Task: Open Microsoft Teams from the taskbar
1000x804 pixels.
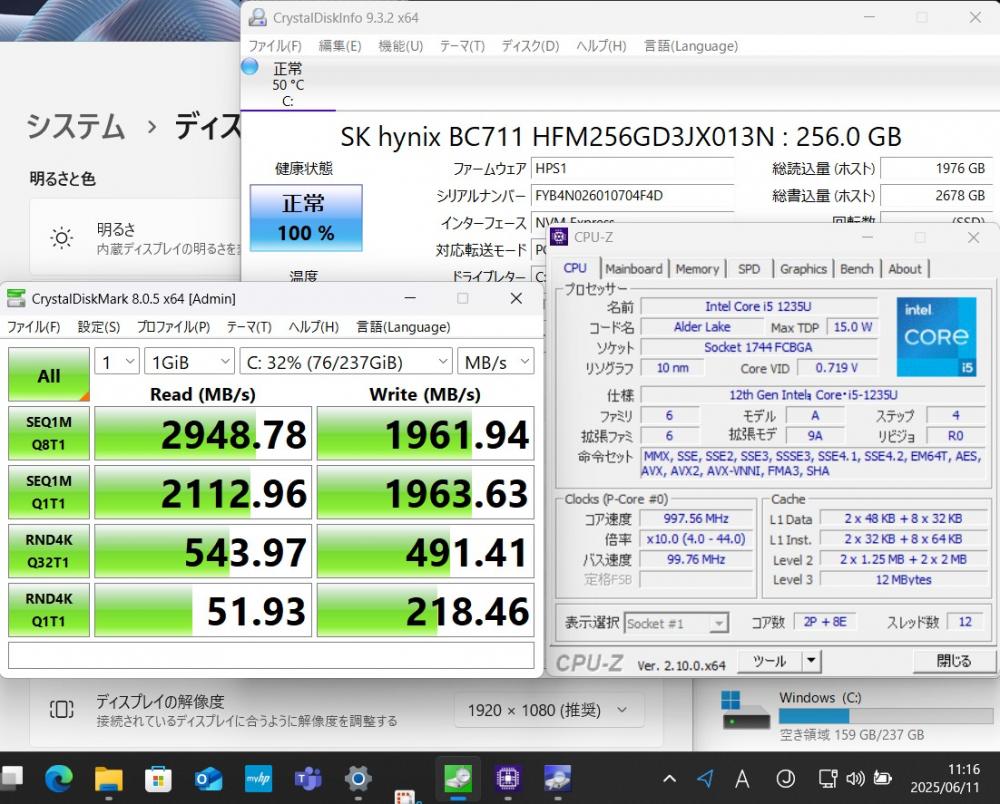Action: [x=308, y=778]
